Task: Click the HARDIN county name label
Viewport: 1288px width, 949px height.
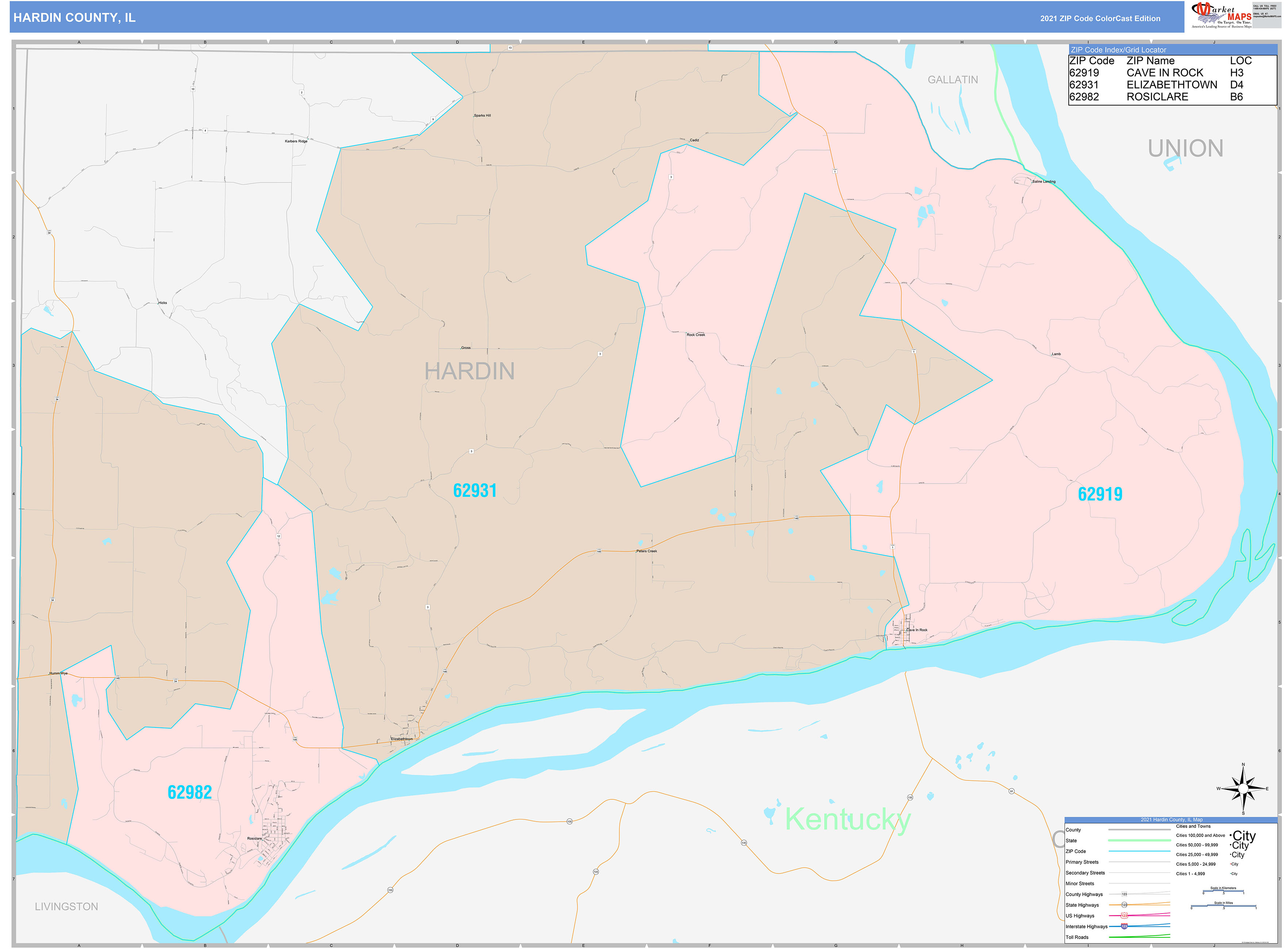Action: point(469,371)
